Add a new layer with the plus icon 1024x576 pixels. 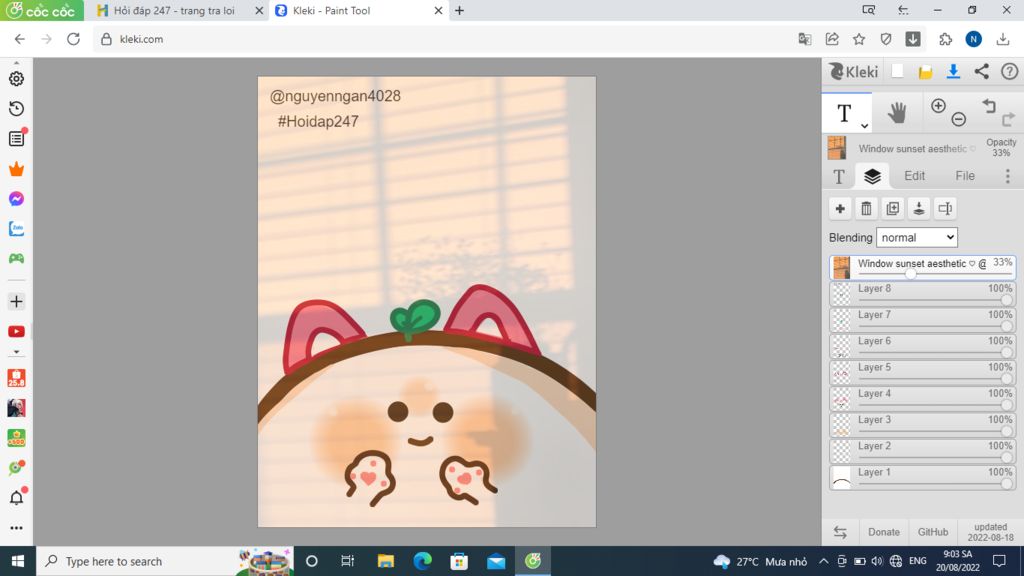840,208
